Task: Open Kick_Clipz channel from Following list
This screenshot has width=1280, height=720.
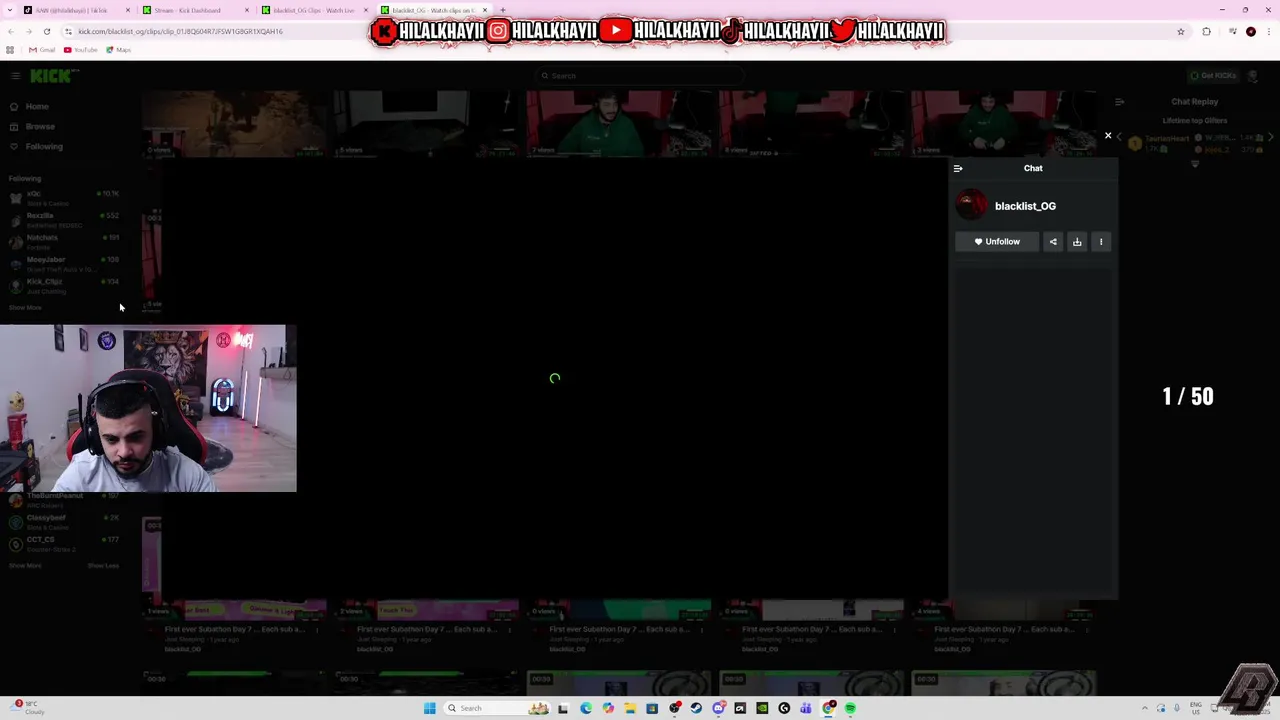Action: click(64, 285)
